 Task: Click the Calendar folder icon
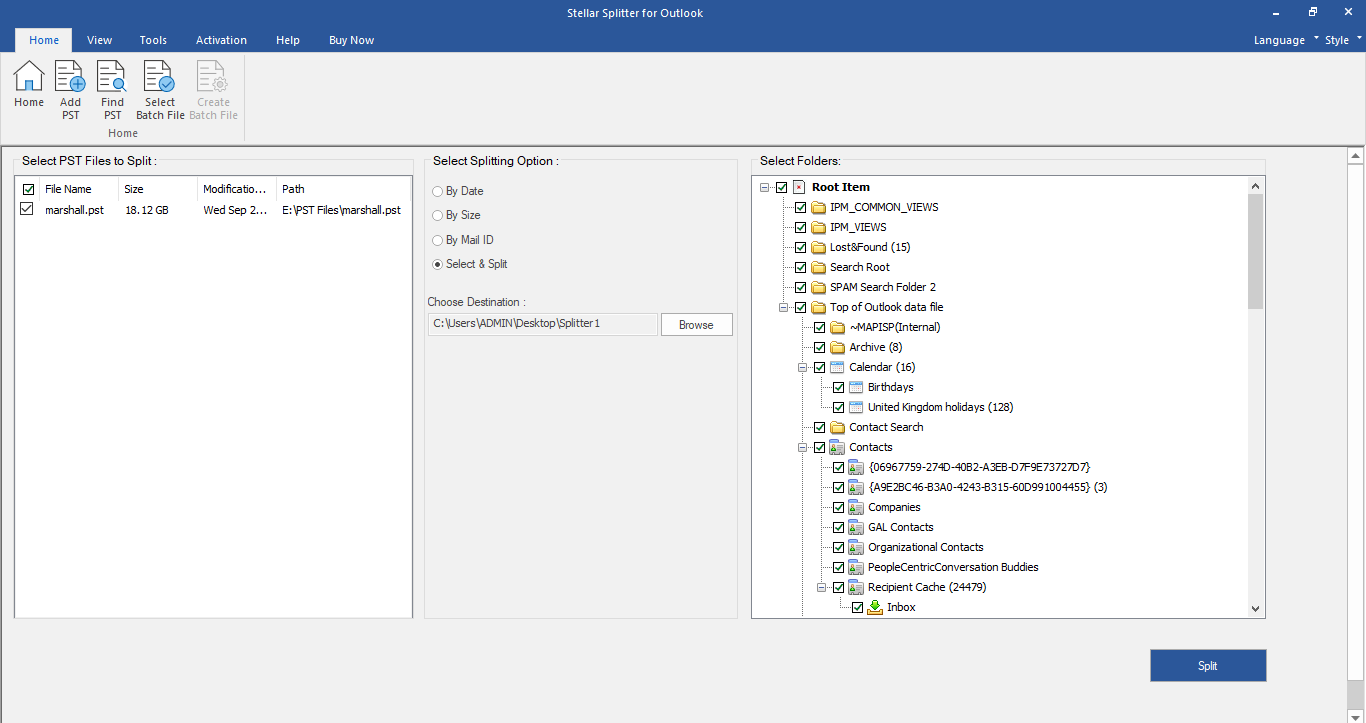838,367
